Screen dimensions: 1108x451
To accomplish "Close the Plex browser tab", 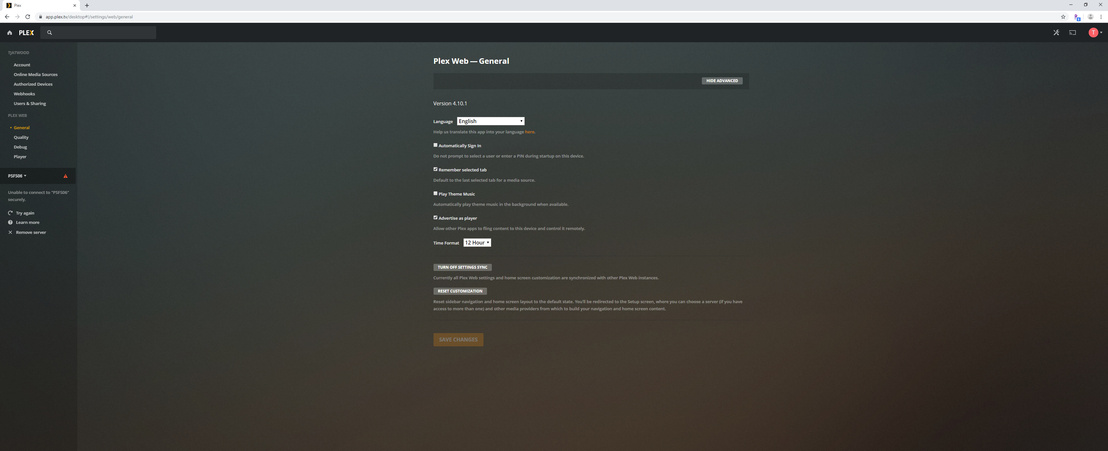I will click(x=74, y=5).
